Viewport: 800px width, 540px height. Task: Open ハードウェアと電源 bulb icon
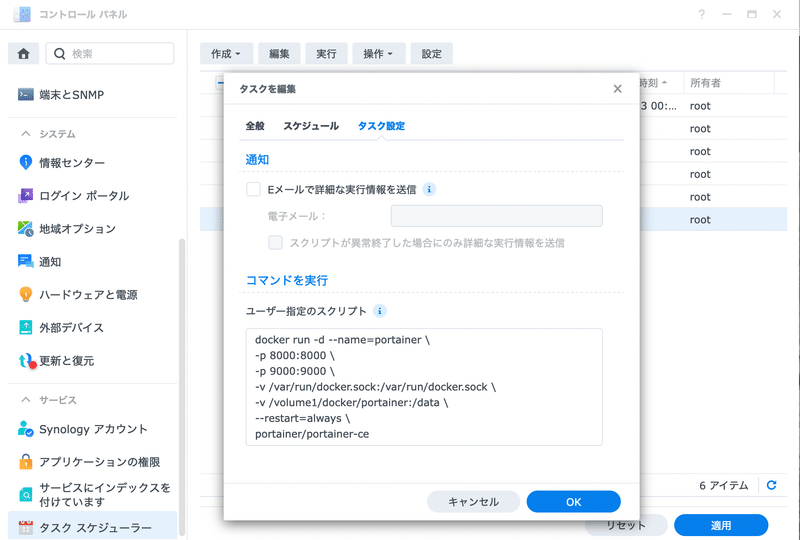coord(26,294)
